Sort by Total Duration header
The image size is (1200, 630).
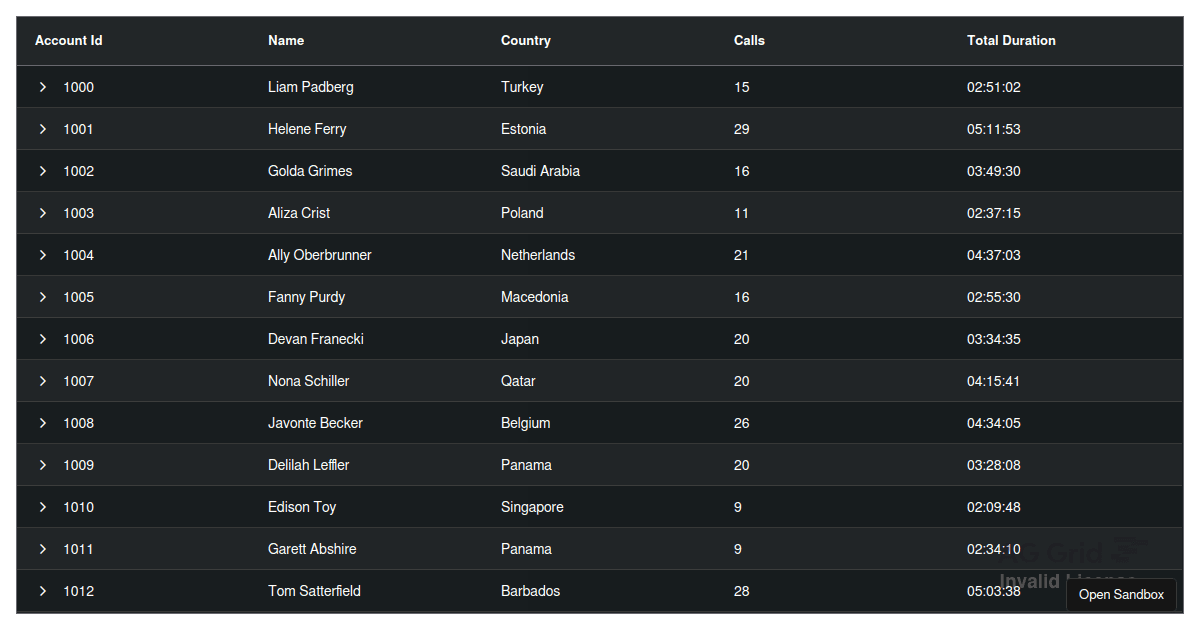click(1011, 41)
